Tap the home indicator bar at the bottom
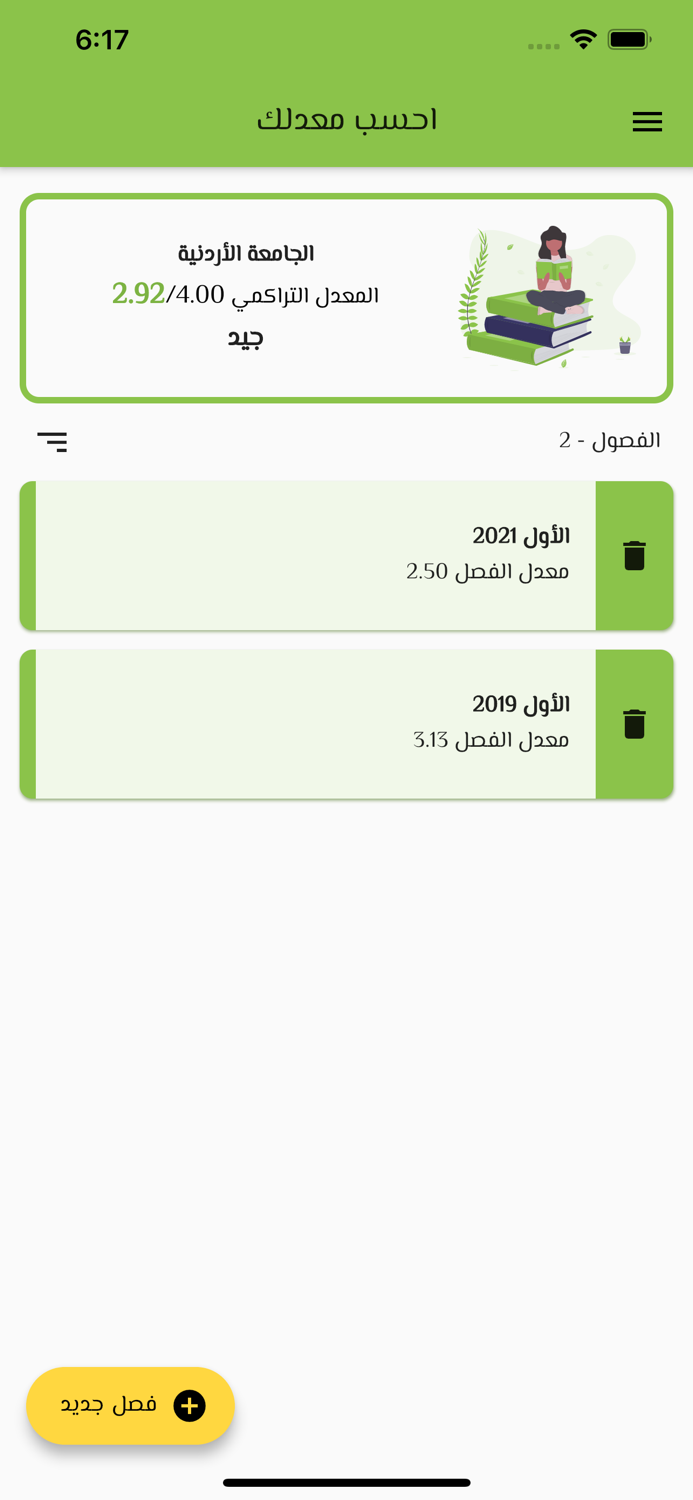The height and width of the screenshot is (1500, 693). coord(346,1483)
